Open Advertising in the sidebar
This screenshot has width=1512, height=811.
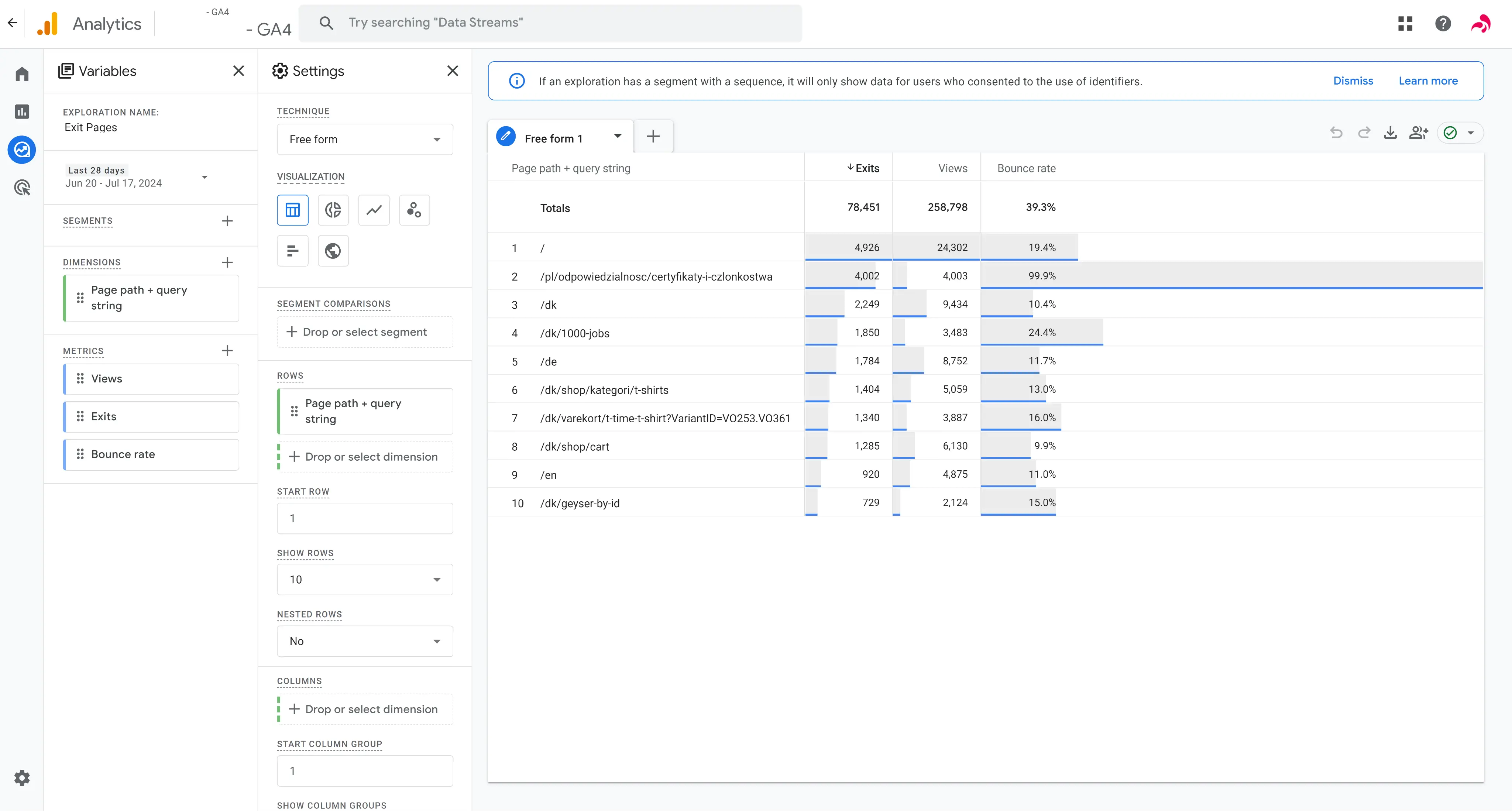22,188
